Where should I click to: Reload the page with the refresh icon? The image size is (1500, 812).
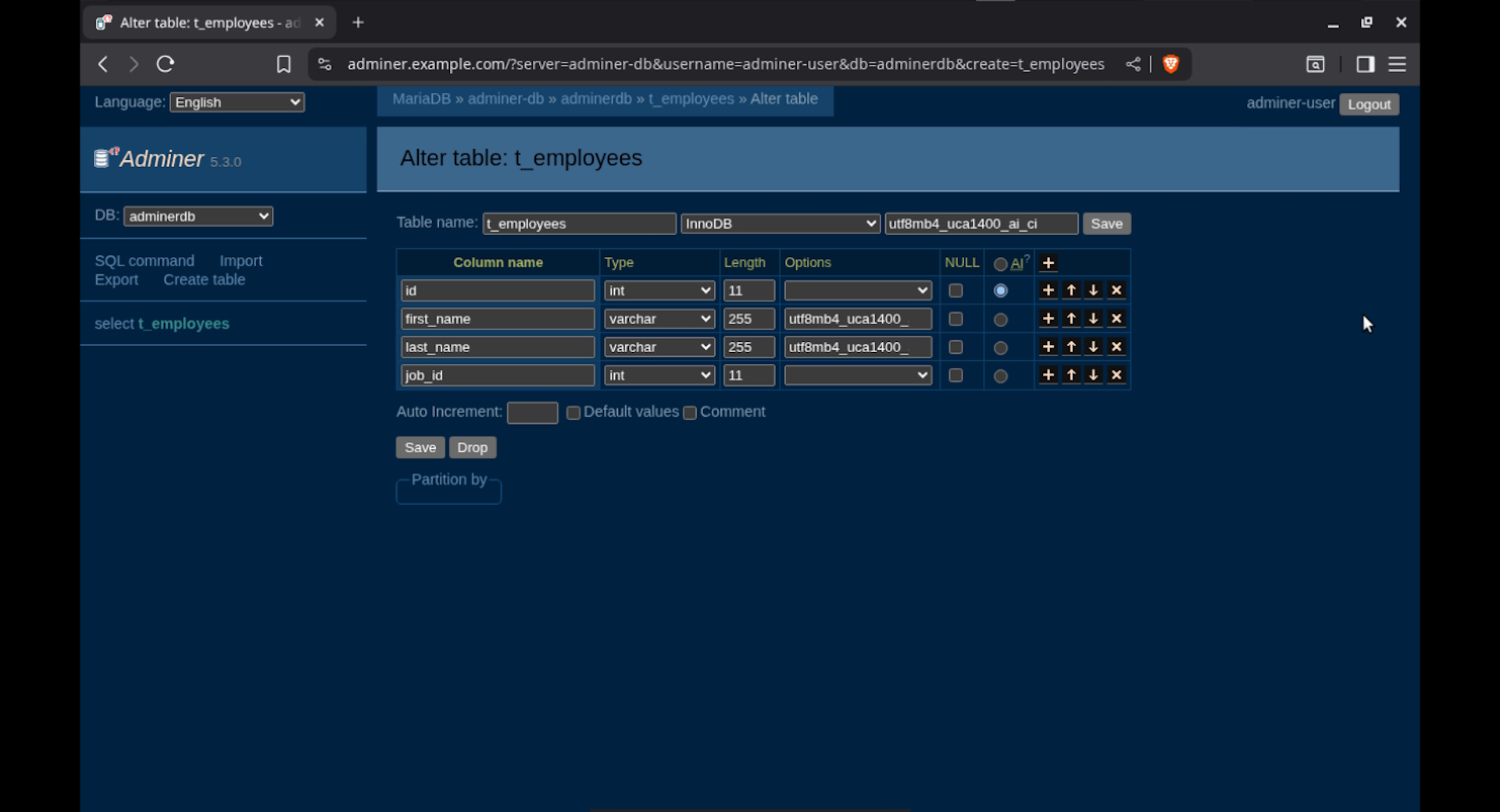165,64
